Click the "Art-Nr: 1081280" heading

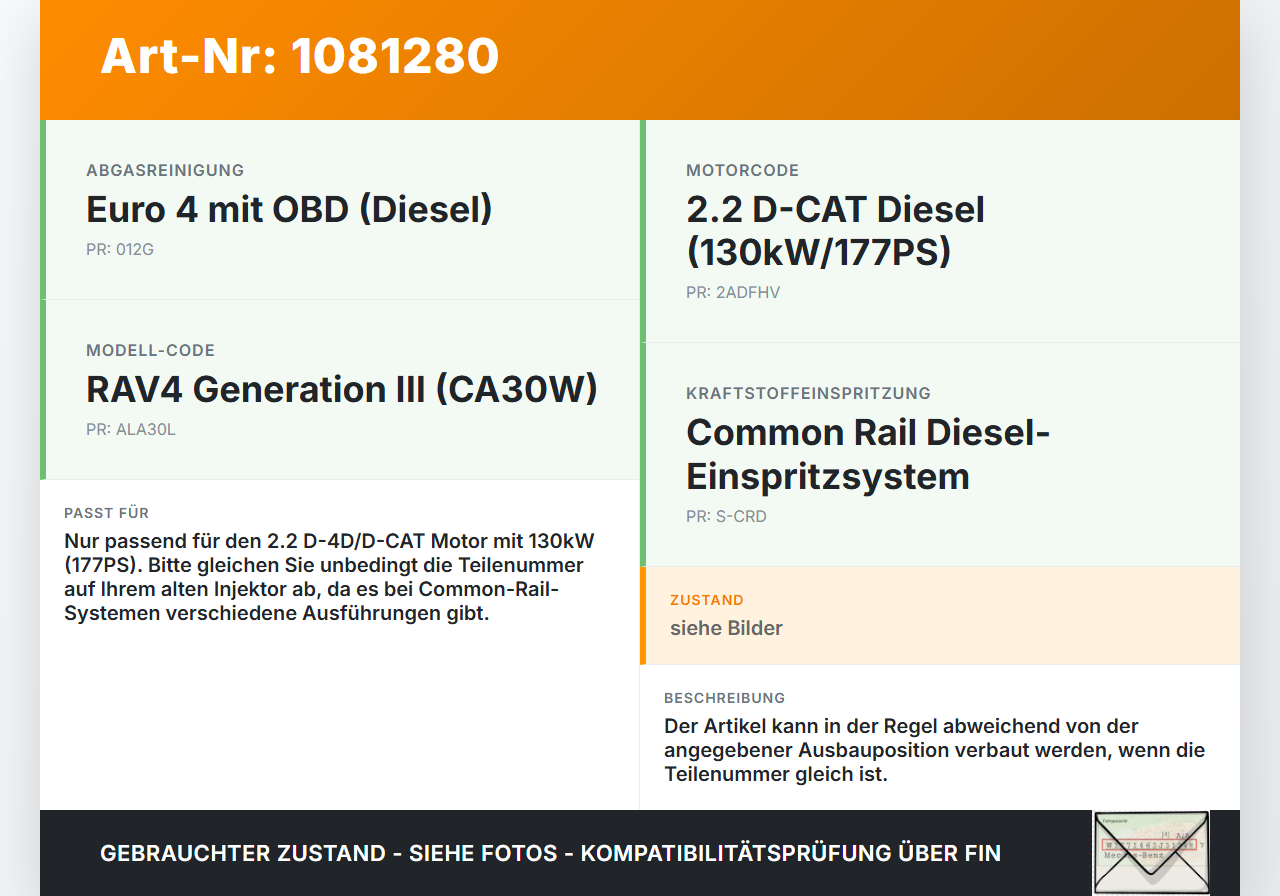coord(300,56)
